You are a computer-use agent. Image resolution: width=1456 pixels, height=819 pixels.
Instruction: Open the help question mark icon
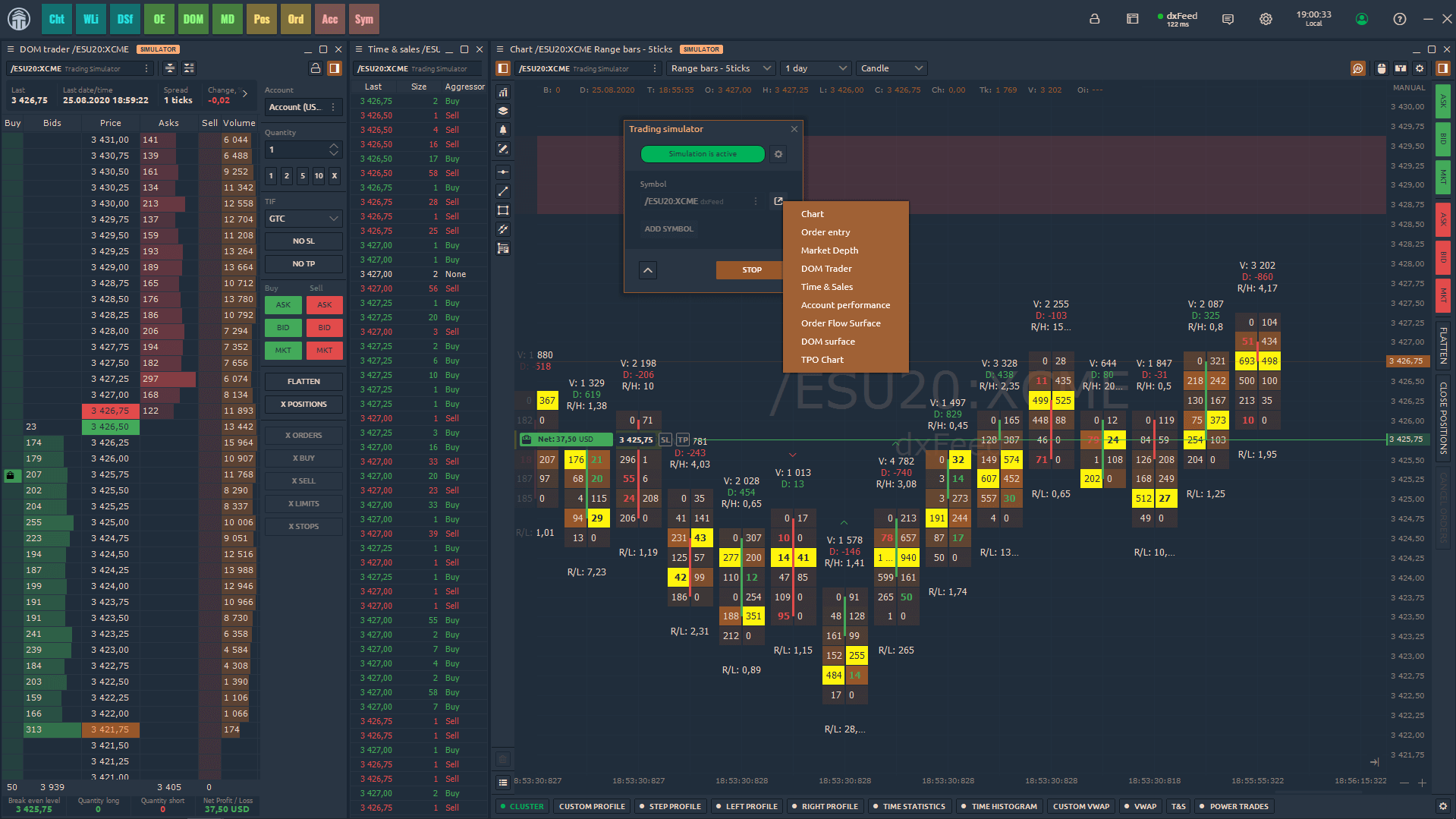pos(1400,19)
